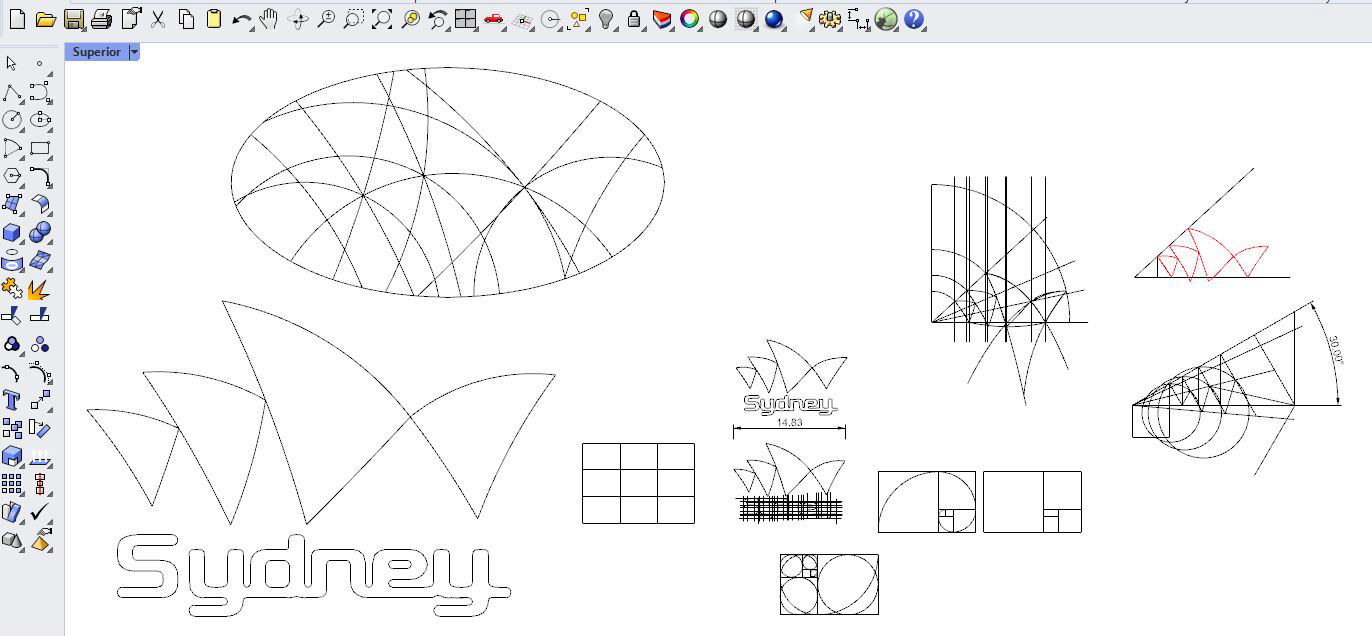Viewport: 1372px width, 636px height.
Task: Choose the control point Curve tool
Action: [x=40, y=92]
